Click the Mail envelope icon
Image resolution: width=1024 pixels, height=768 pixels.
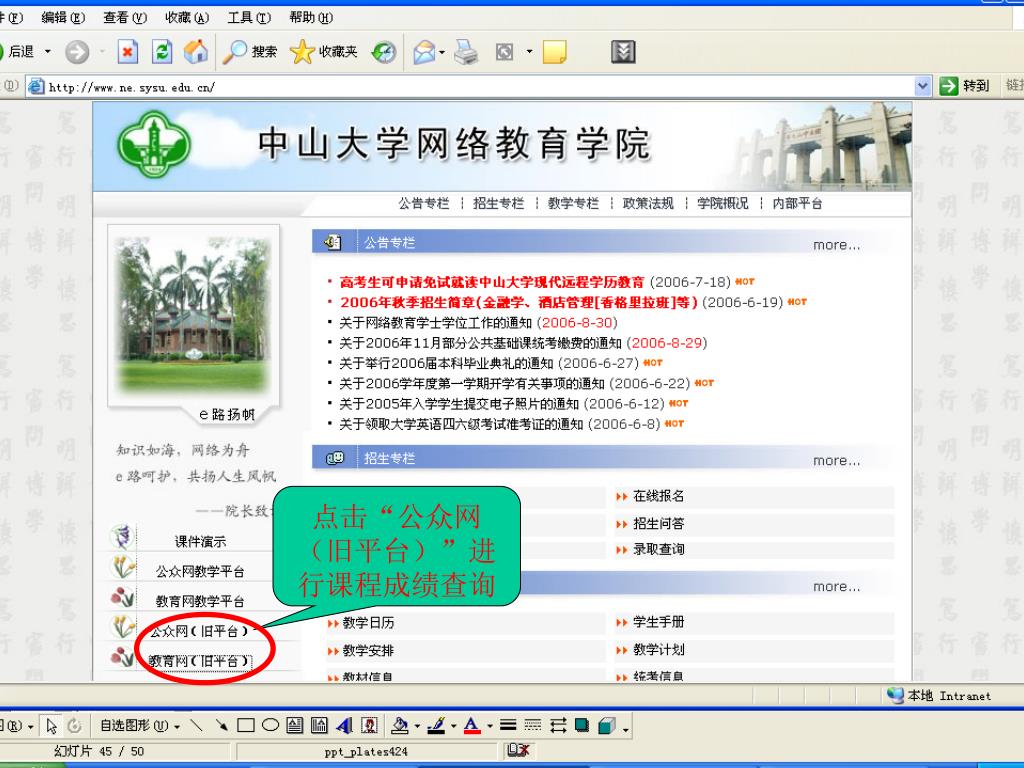[x=424, y=52]
